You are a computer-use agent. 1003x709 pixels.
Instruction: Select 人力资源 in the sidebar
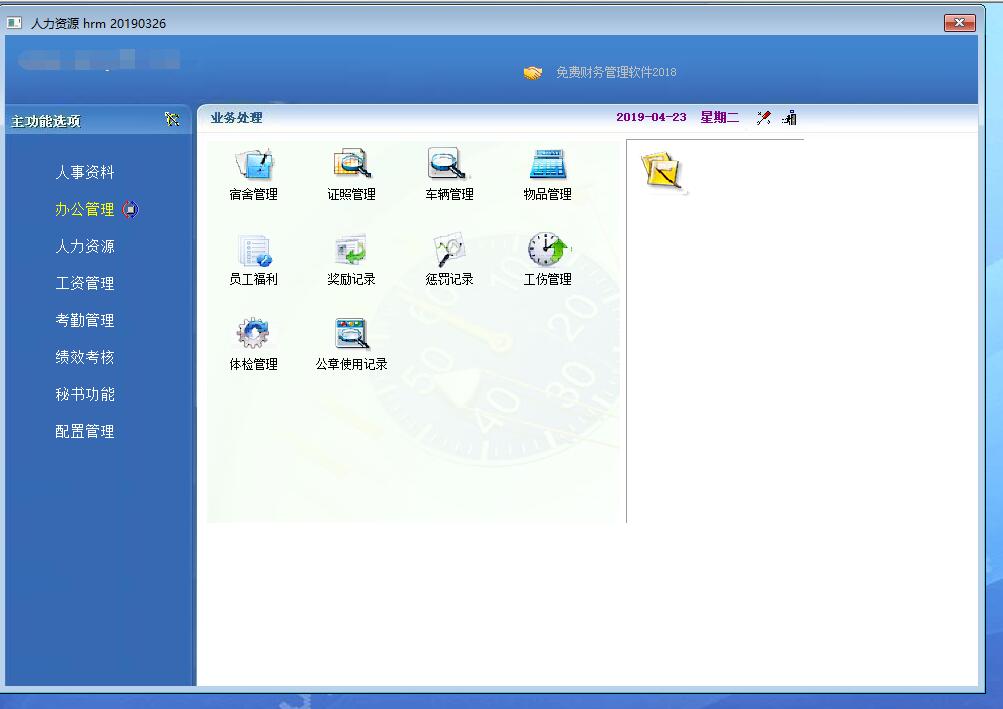[84, 246]
